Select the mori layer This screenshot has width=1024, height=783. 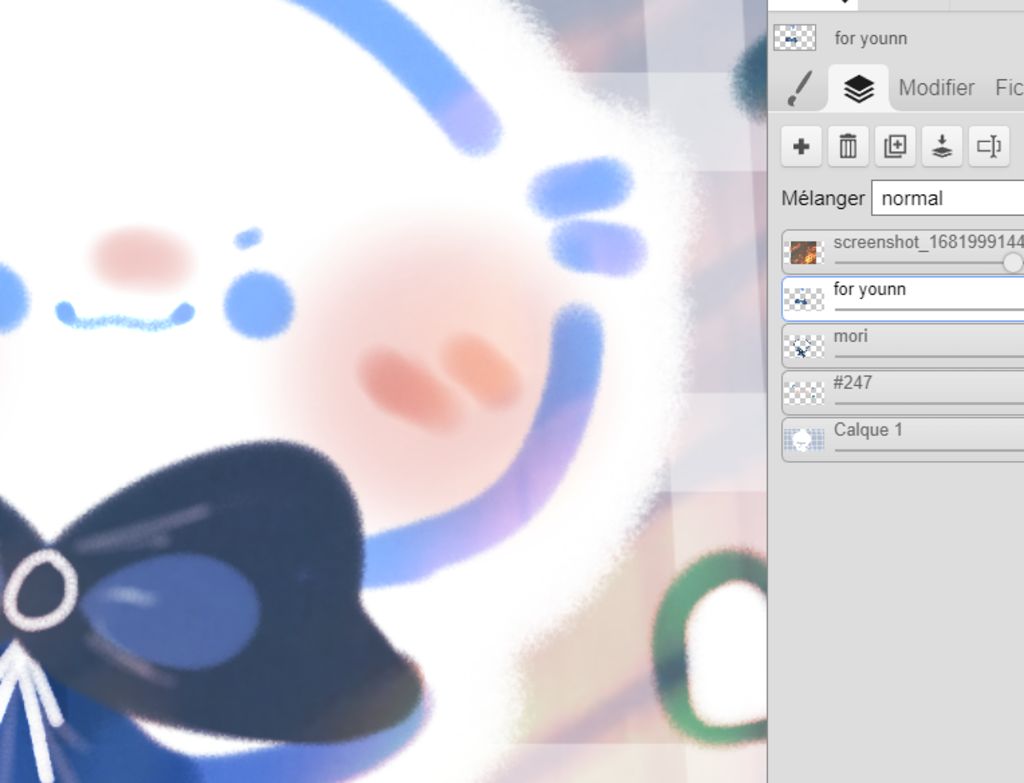click(x=903, y=345)
